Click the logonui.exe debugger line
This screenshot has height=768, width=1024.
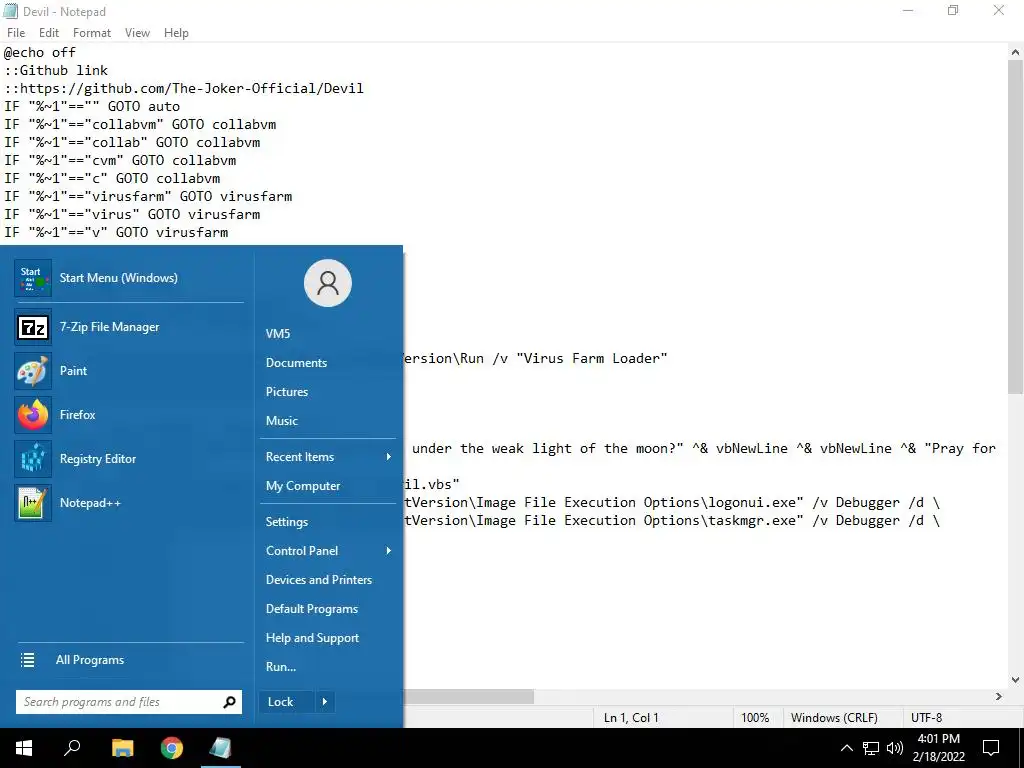(x=672, y=503)
